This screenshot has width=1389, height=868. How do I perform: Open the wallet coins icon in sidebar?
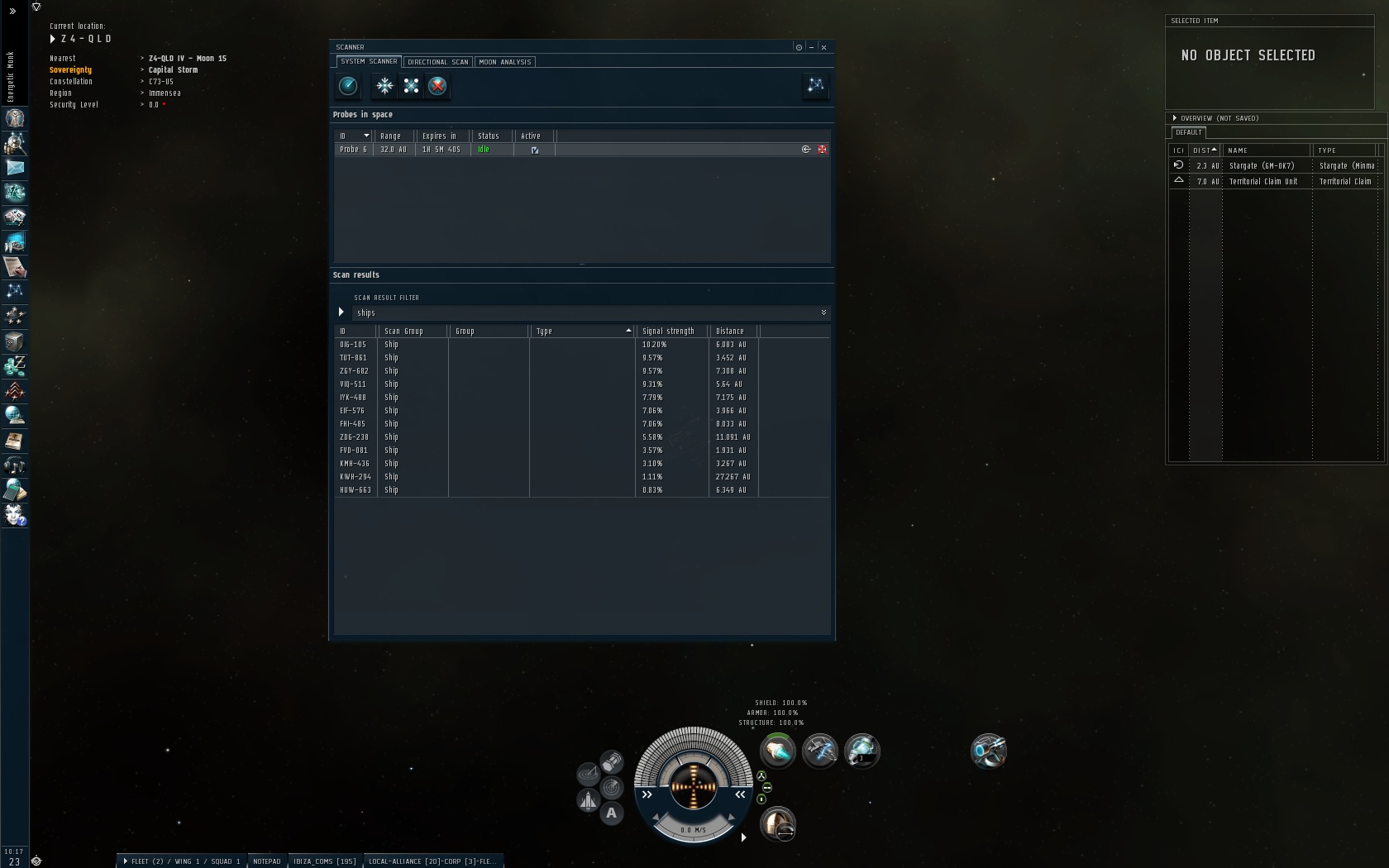(15, 366)
